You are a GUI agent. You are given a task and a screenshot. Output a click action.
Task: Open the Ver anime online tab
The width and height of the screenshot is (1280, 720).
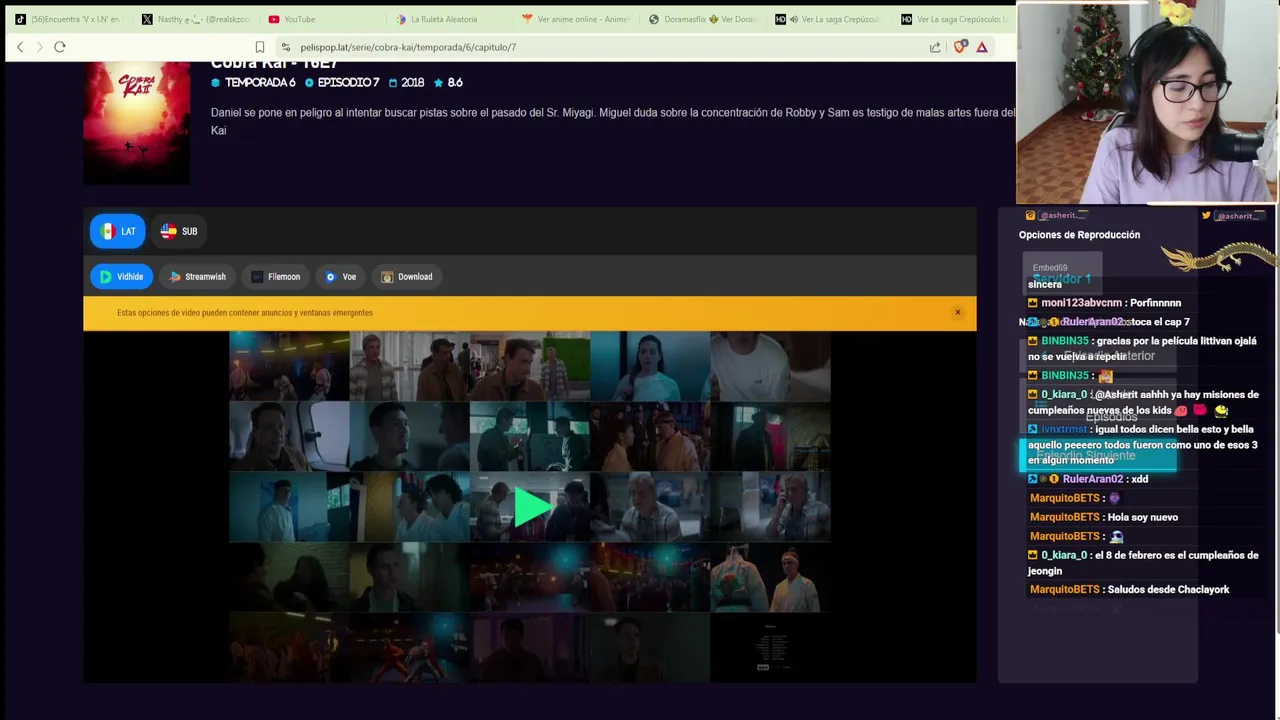(x=575, y=19)
